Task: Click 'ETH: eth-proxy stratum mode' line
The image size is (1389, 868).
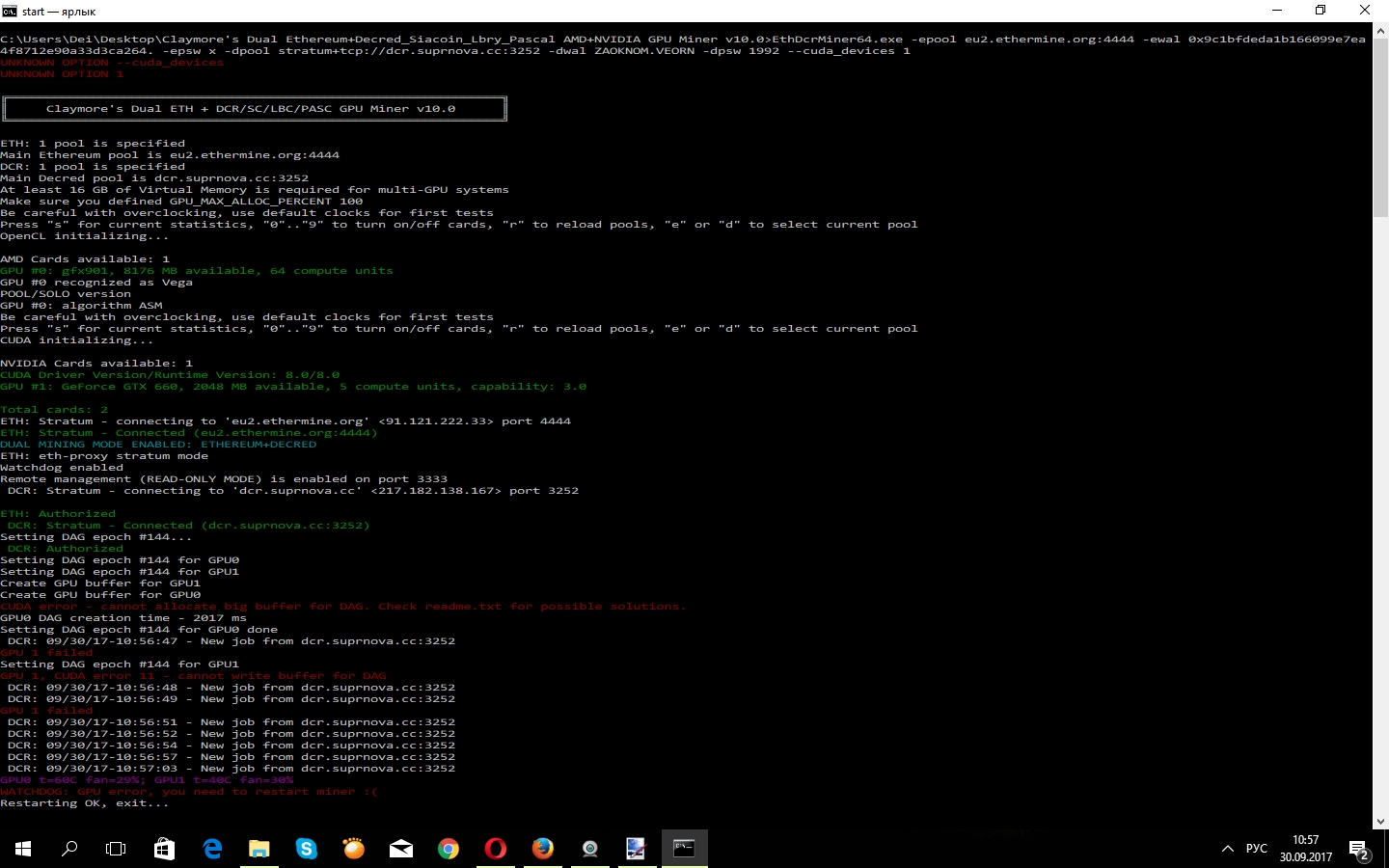Action: (x=104, y=456)
